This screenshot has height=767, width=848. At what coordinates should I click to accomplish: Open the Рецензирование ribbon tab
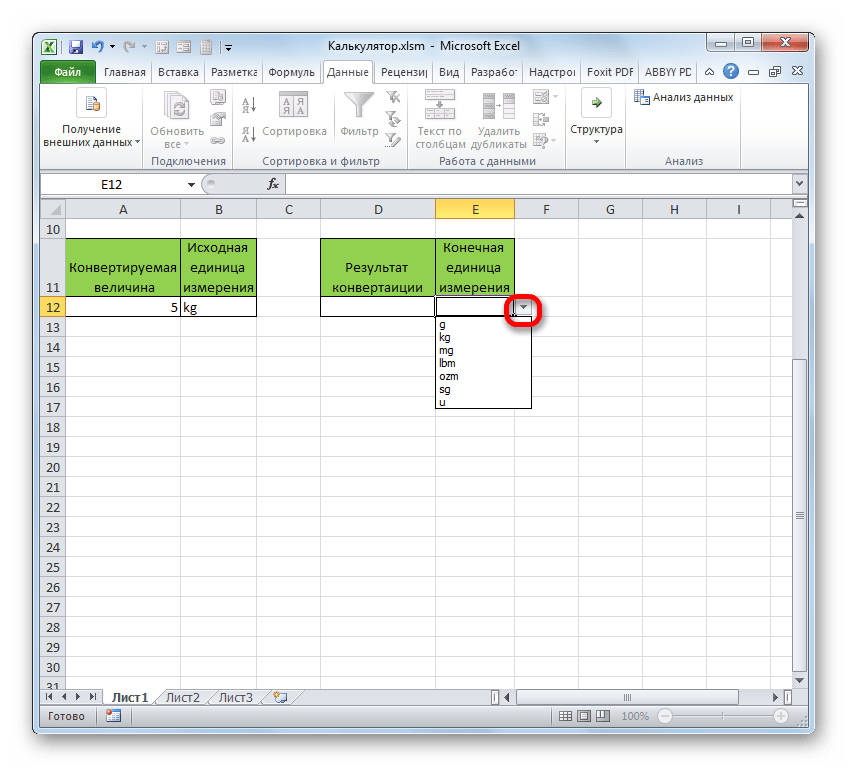tap(404, 72)
